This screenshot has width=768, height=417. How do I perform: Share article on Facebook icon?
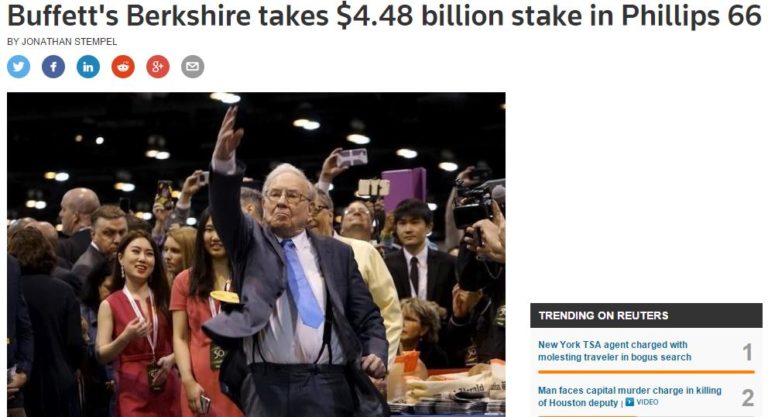click(x=53, y=67)
